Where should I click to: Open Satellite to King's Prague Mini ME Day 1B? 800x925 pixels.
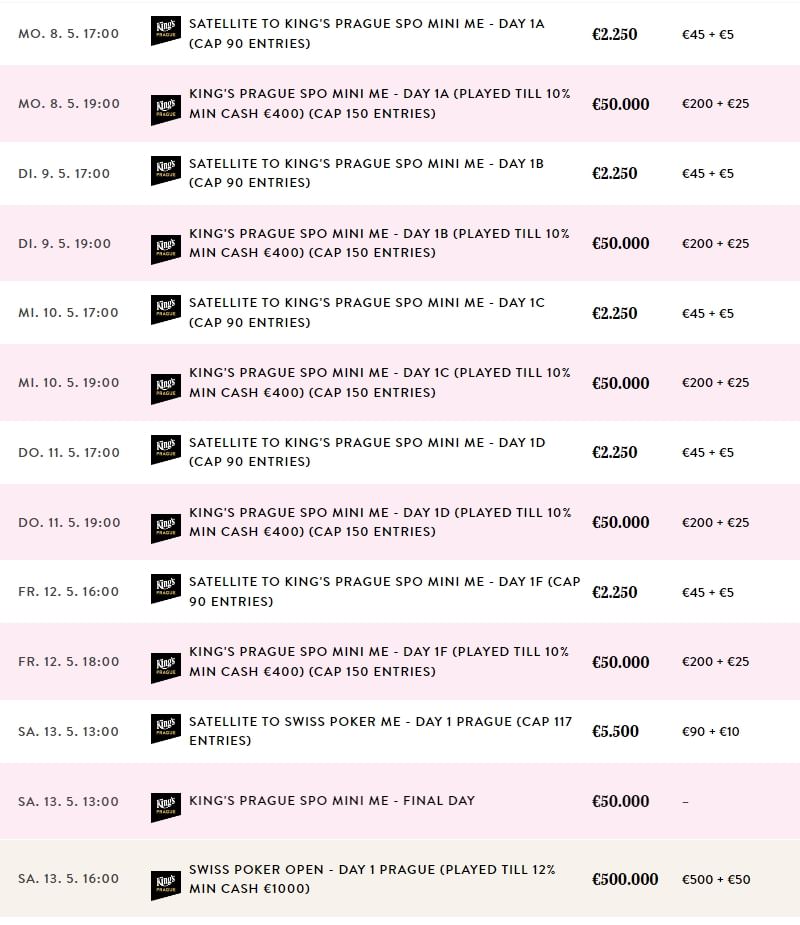tap(366, 173)
